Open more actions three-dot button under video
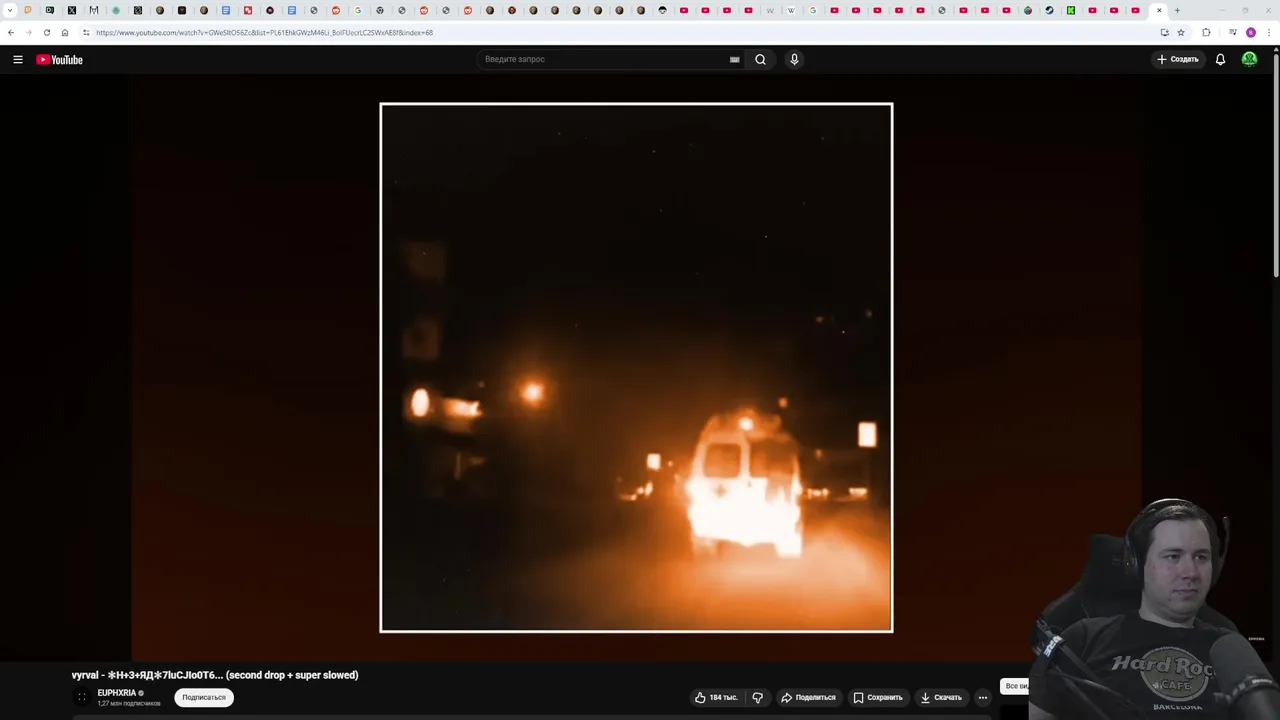 983,698
